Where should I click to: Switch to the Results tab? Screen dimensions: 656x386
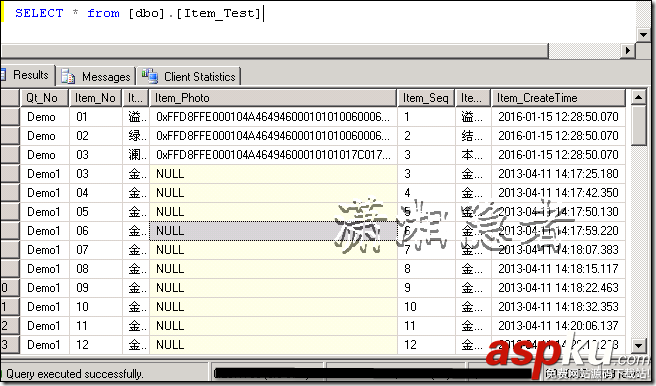point(28,75)
